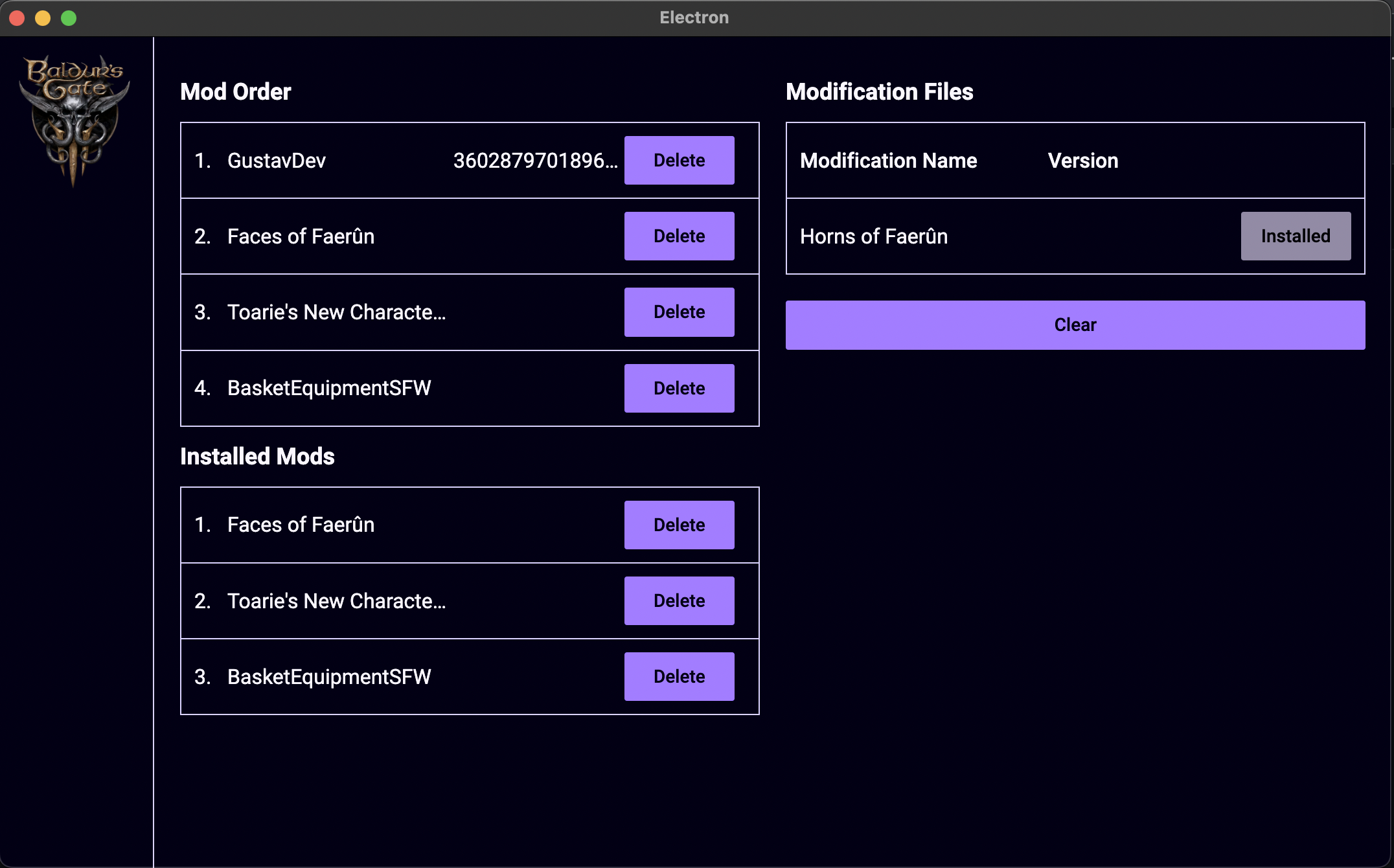The width and height of the screenshot is (1394, 868).
Task: Select Faces of Faerûn under Installed Mods
Action: [x=300, y=525]
